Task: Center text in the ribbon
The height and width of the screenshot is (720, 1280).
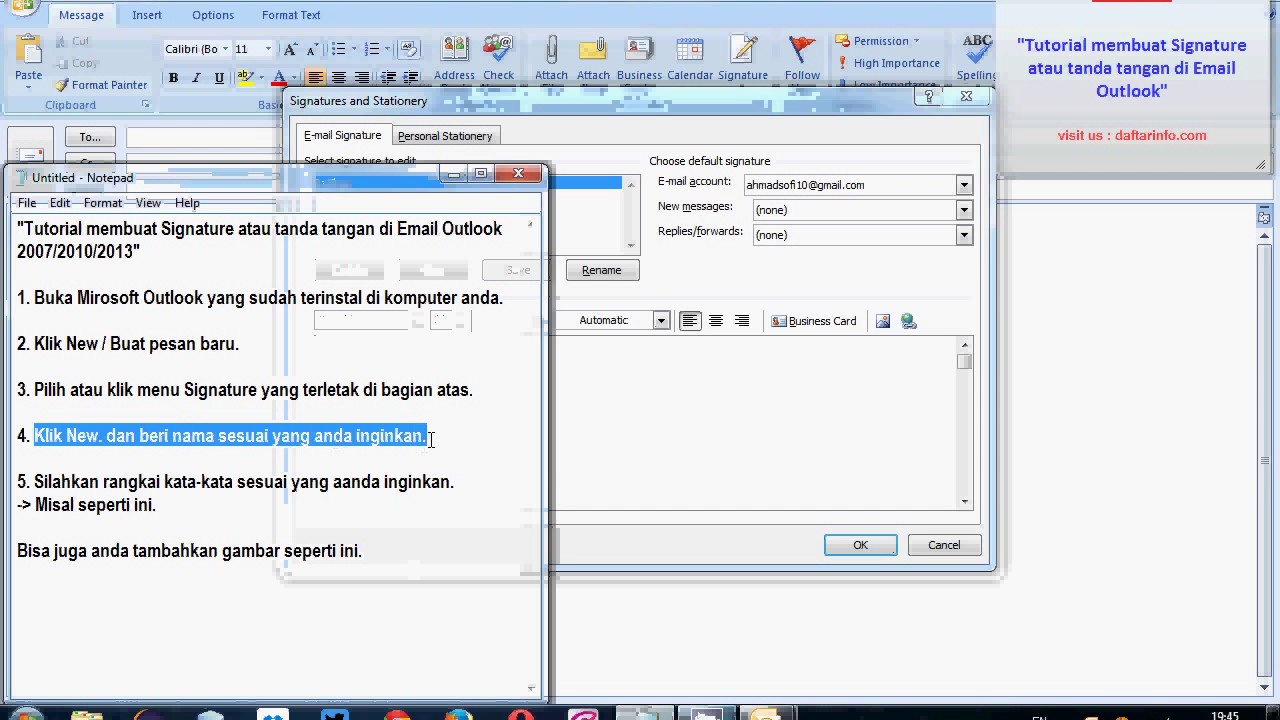Action: point(339,78)
